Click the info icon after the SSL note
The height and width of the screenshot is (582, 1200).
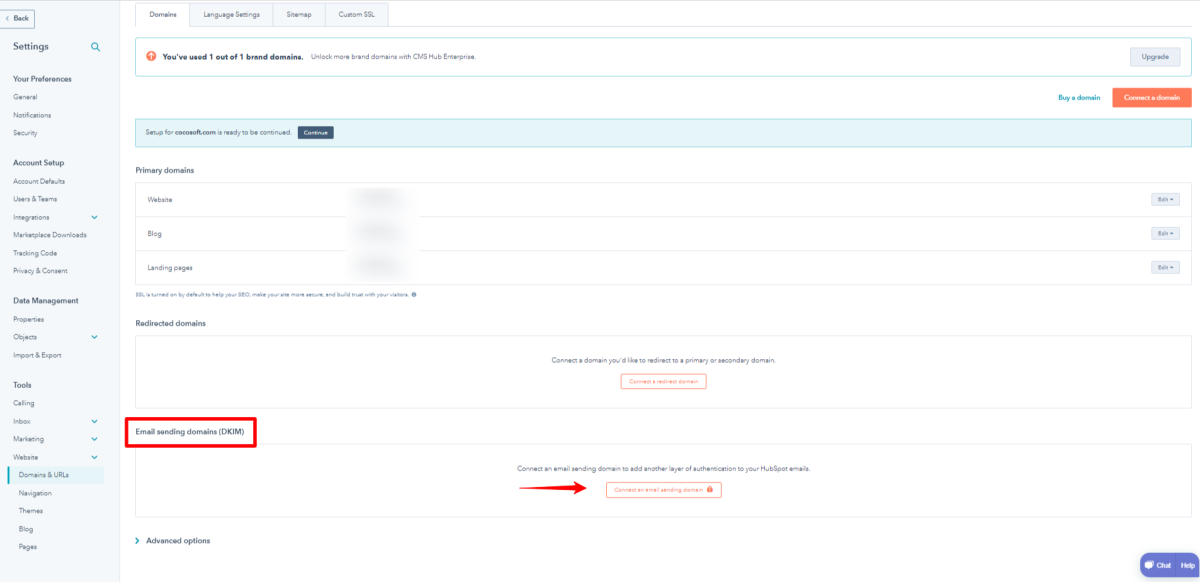click(414, 294)
